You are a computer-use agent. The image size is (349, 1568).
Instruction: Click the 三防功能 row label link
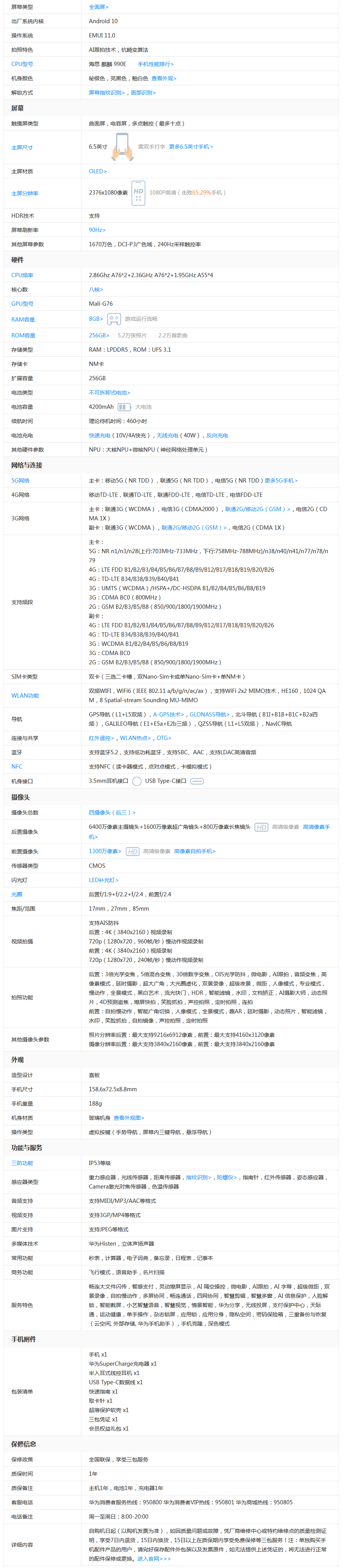22,1163
